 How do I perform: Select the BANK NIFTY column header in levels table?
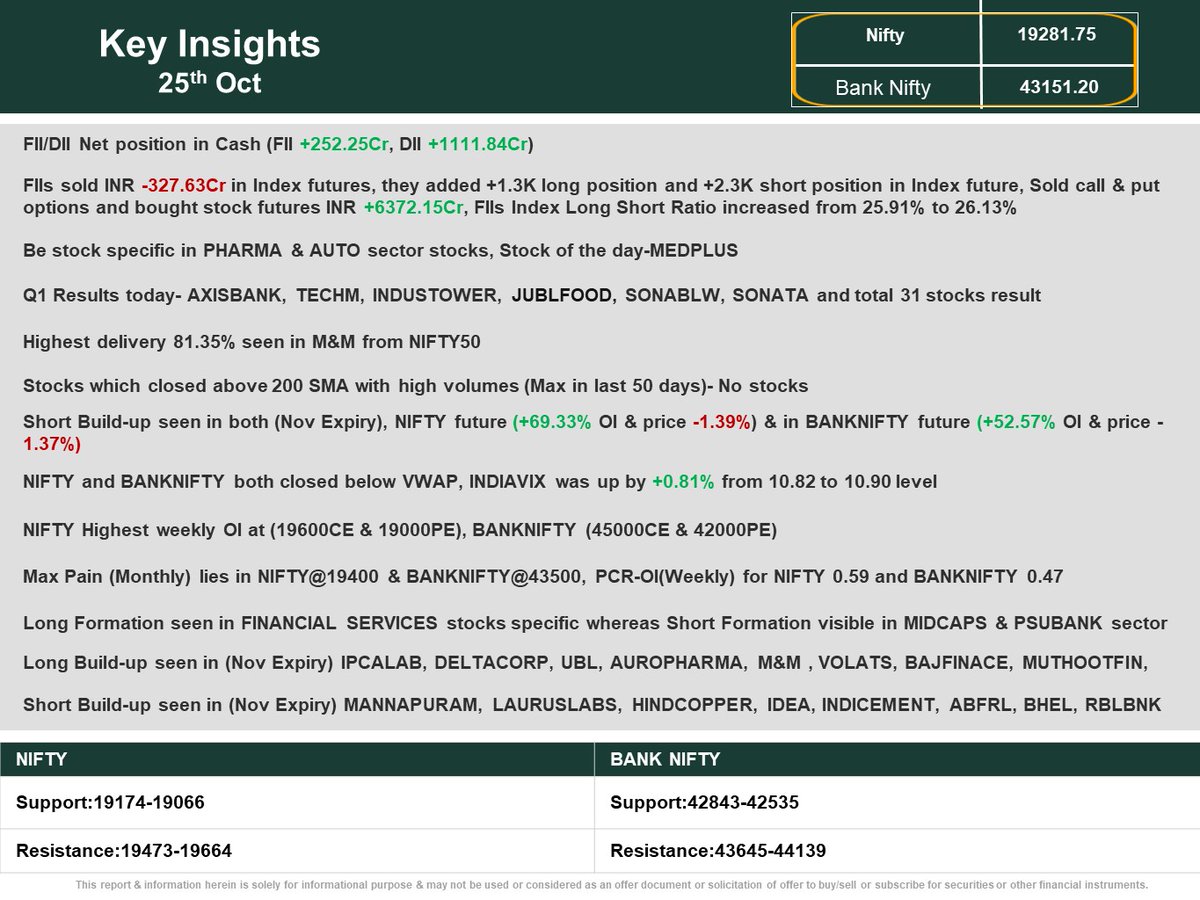tap(897, 760)
